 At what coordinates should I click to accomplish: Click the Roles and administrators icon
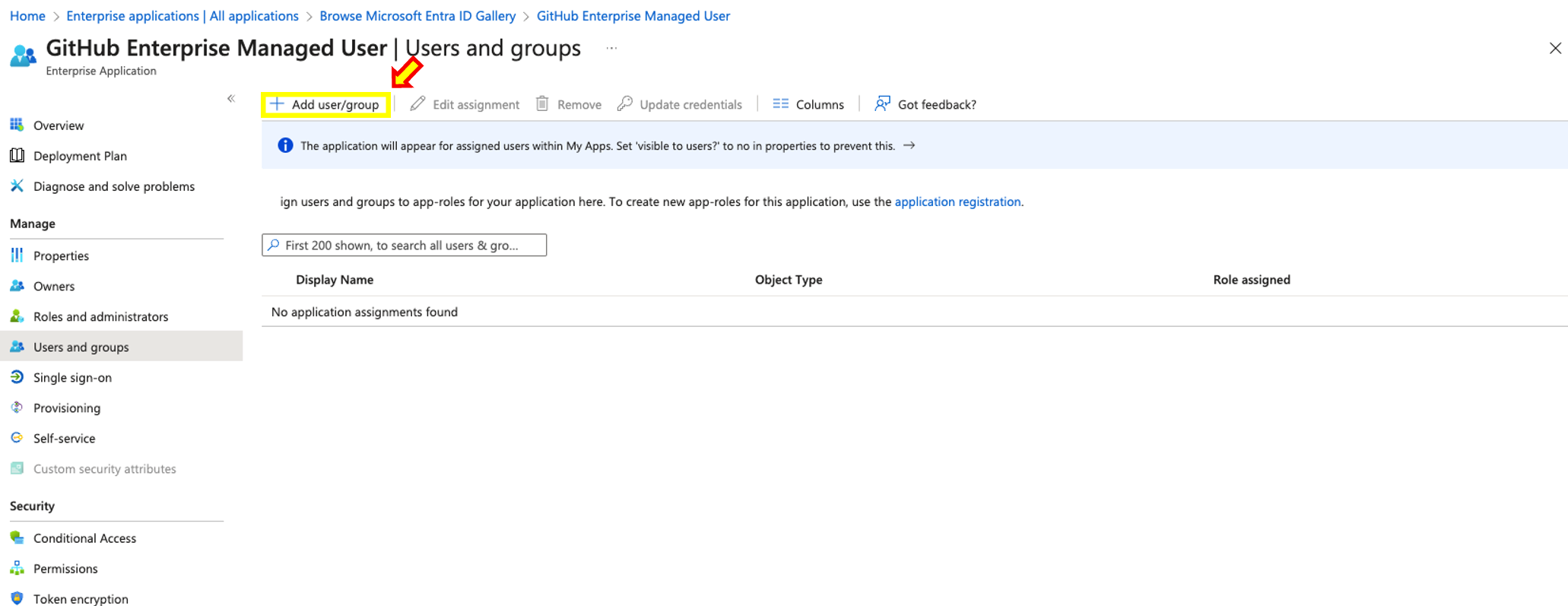17,316
